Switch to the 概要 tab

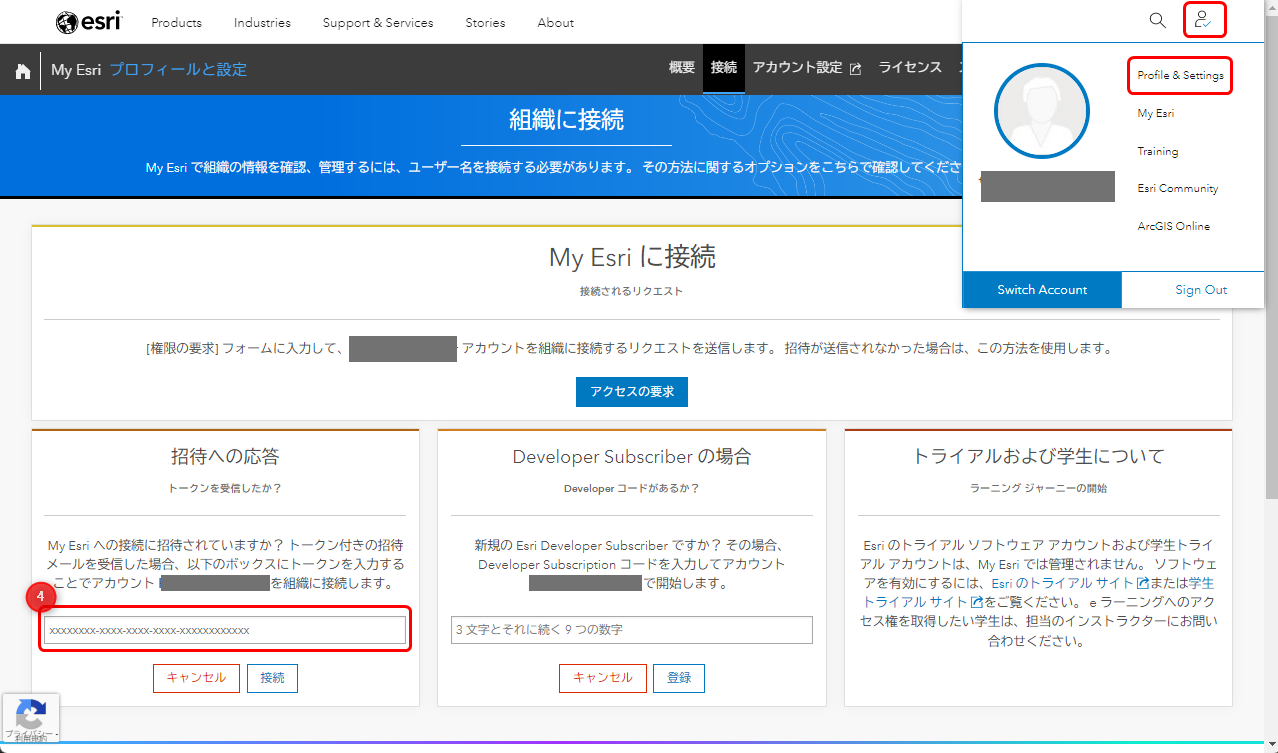tap(681, 68)
